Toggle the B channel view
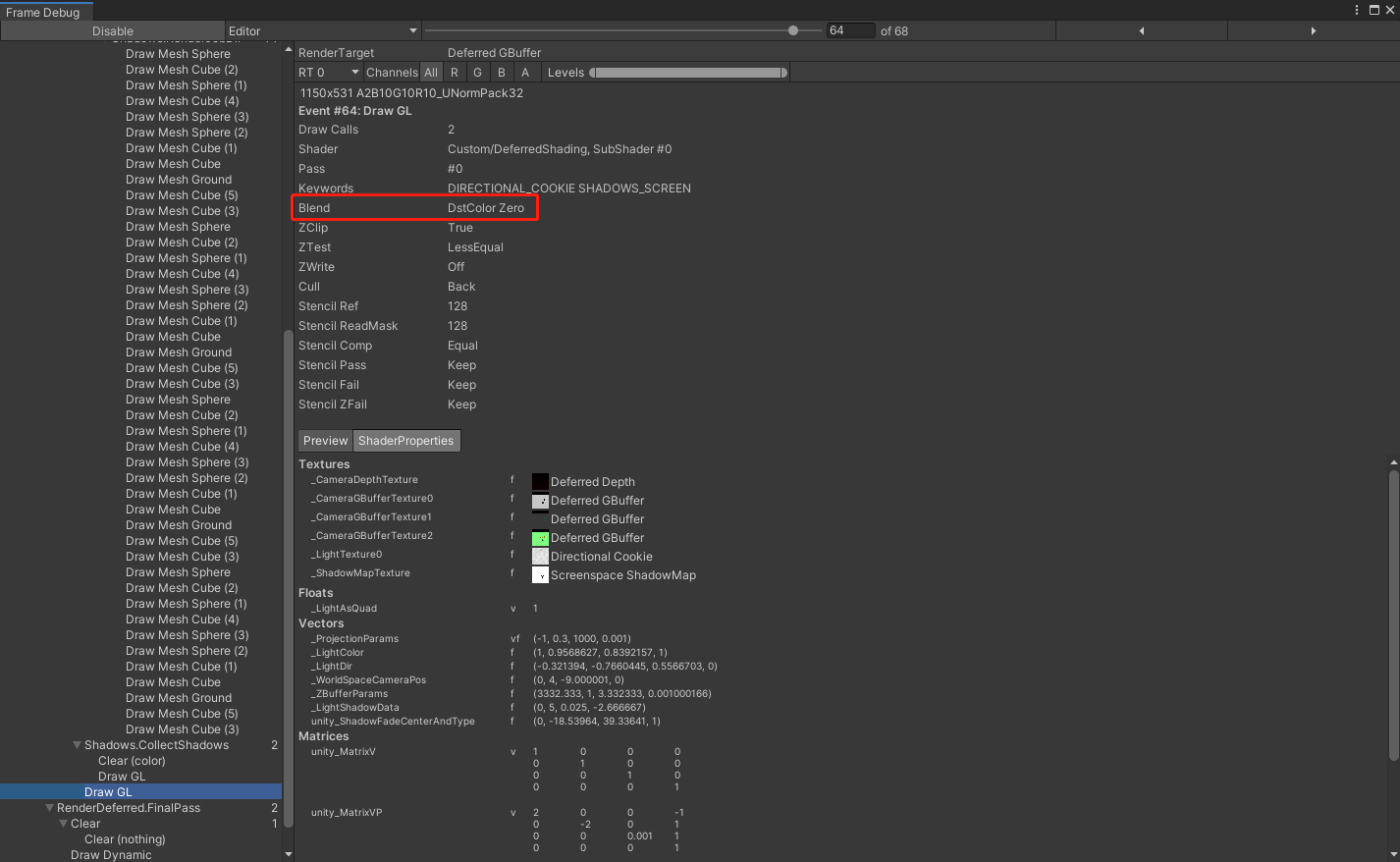This screenshot has width=1400, height=862. pos(502,73)
